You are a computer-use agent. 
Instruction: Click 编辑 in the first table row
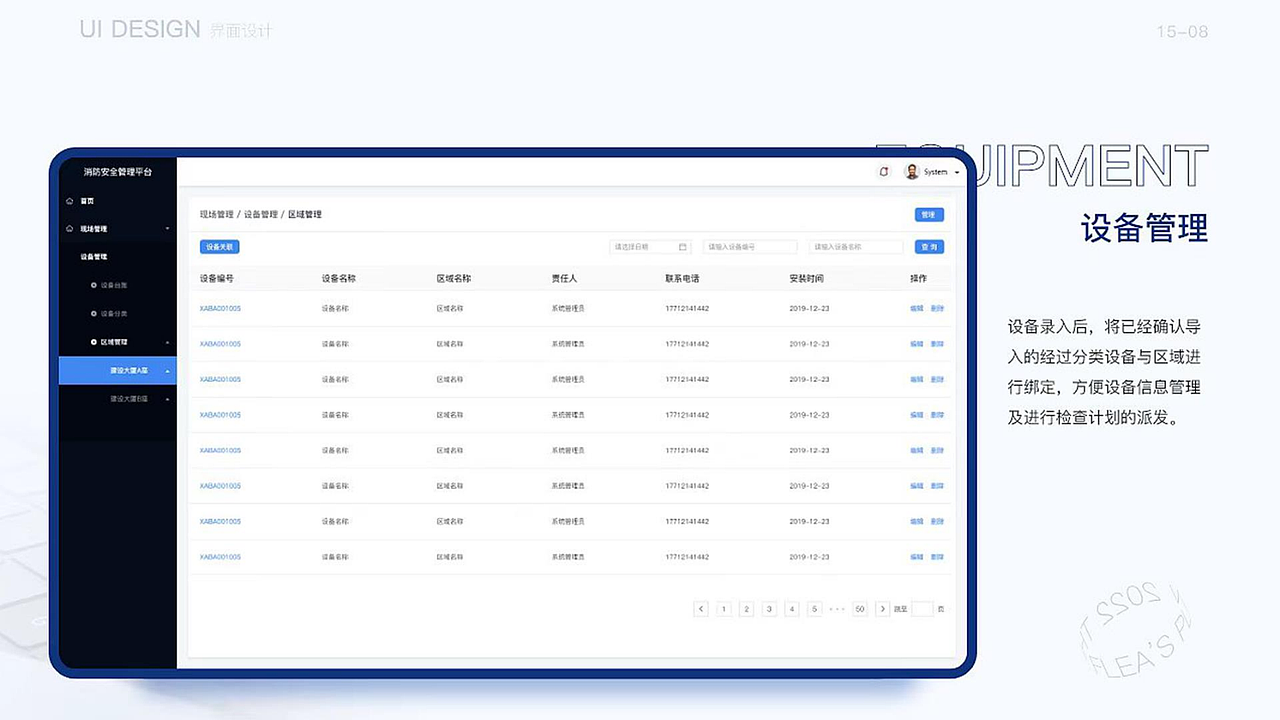[x=917, y=308]
